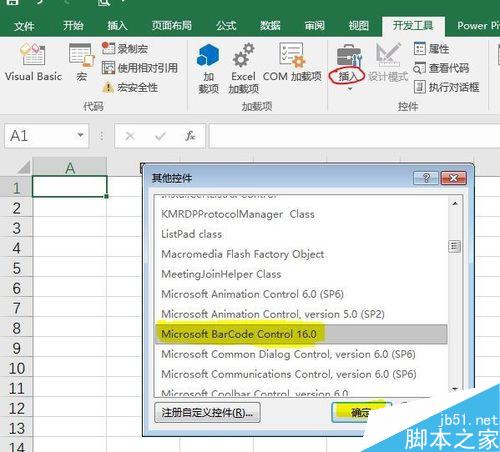Click the list scrollbar down arrow

pos(455,389)
